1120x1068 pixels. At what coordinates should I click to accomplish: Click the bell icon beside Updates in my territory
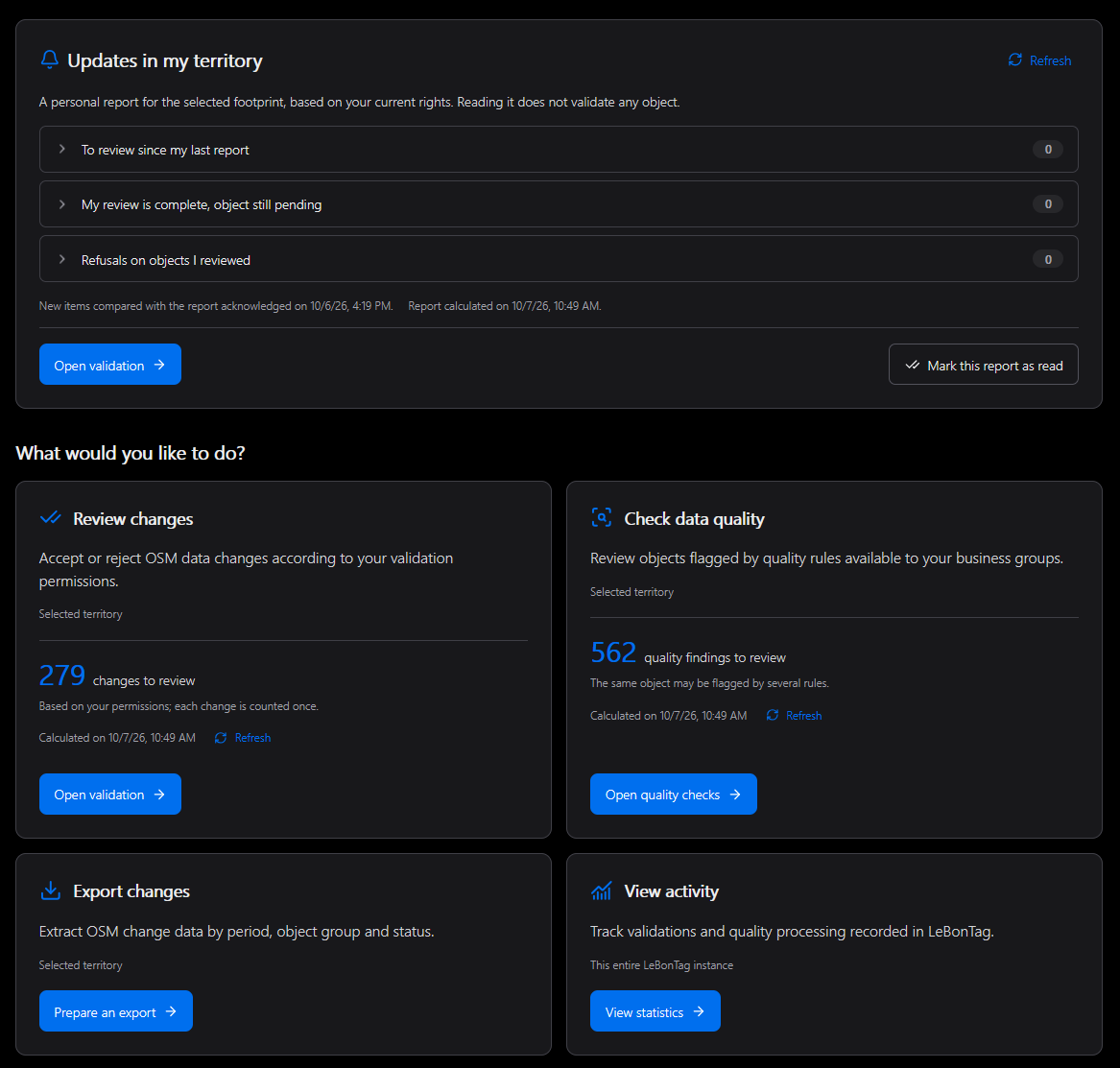(x=49, y=60)
